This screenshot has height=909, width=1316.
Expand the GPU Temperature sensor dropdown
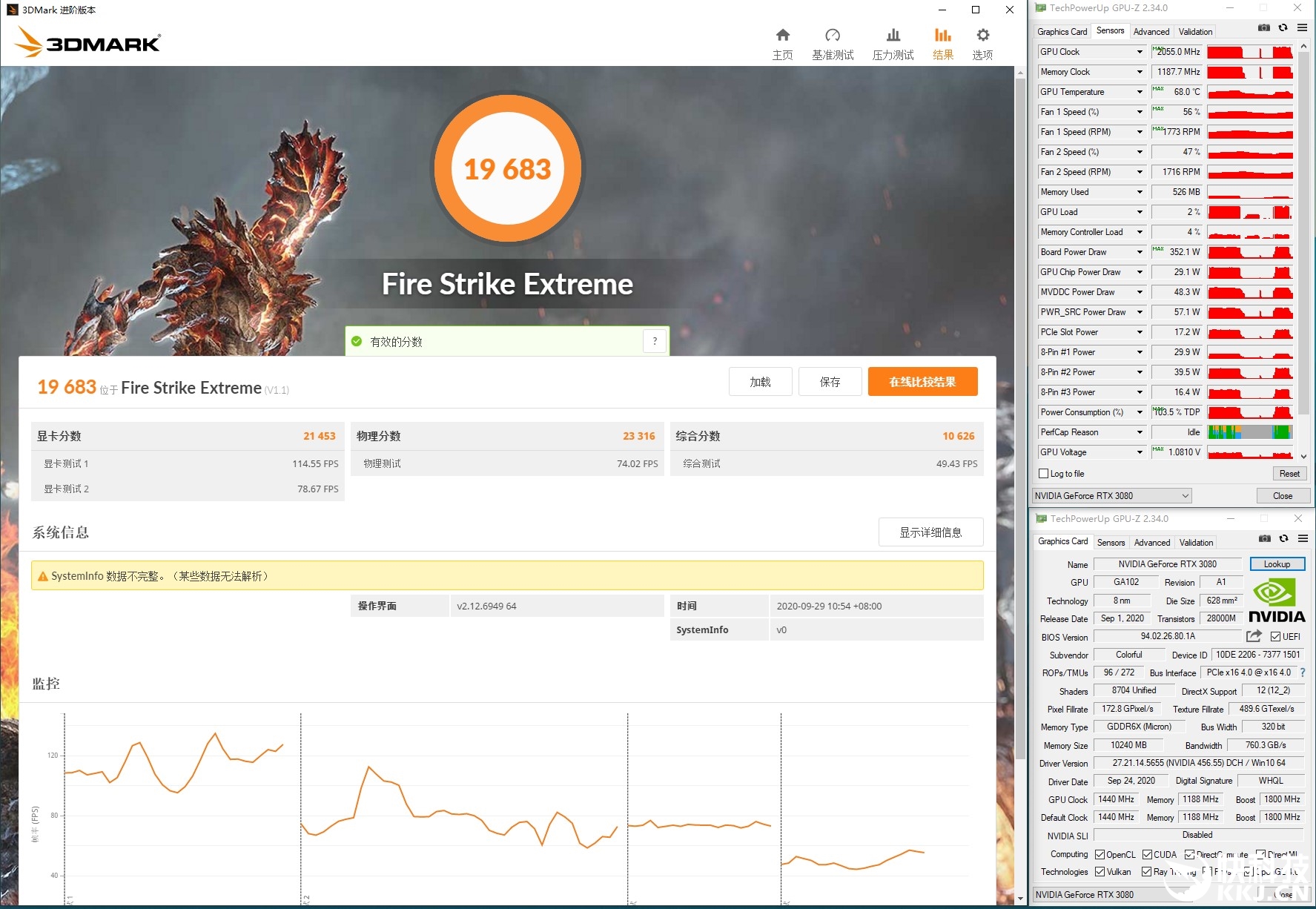pos(1140,92)
